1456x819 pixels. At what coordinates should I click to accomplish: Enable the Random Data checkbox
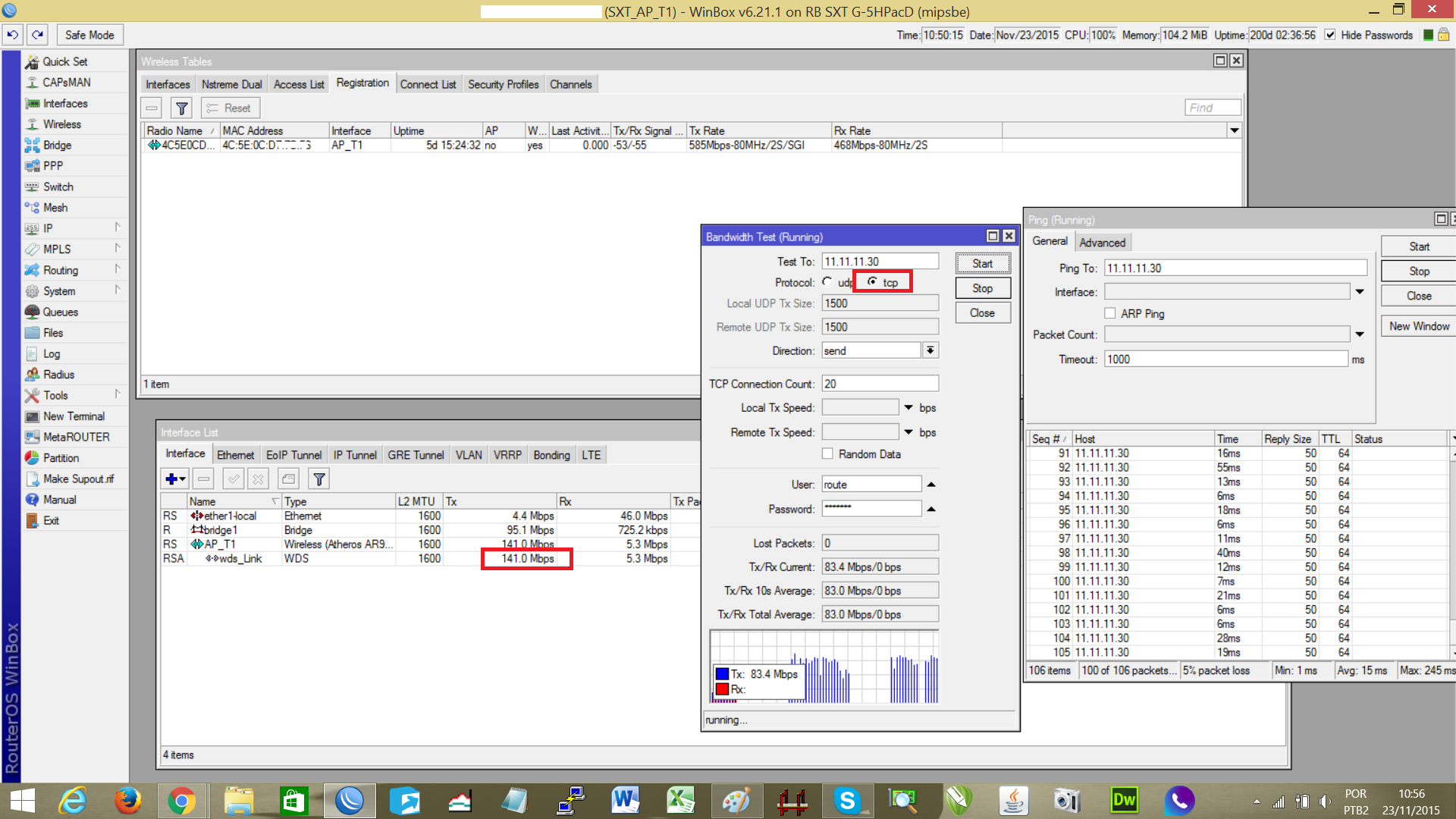(x=827, y=454)
